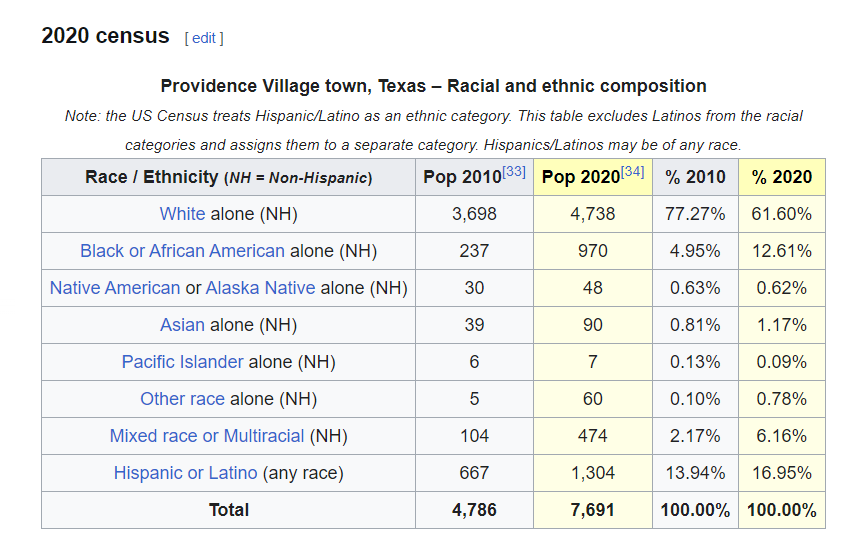The image size is (846, 541).
Task: Click the 100.00% total under % 2010
Action: 695,510
